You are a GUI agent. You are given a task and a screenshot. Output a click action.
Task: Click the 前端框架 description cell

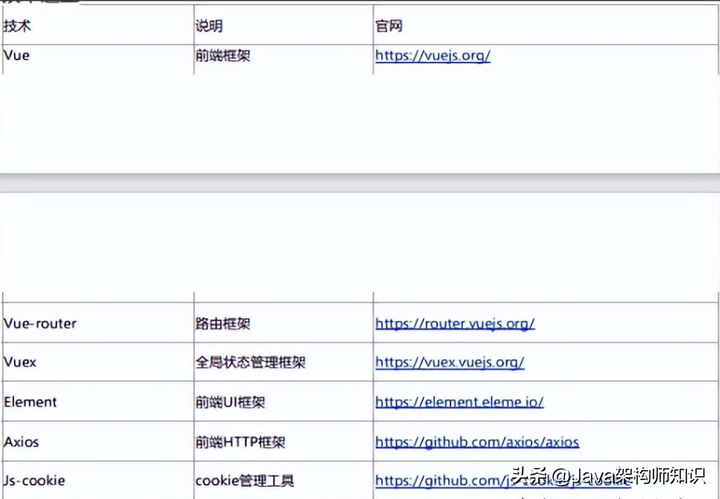tap(283, 59)
